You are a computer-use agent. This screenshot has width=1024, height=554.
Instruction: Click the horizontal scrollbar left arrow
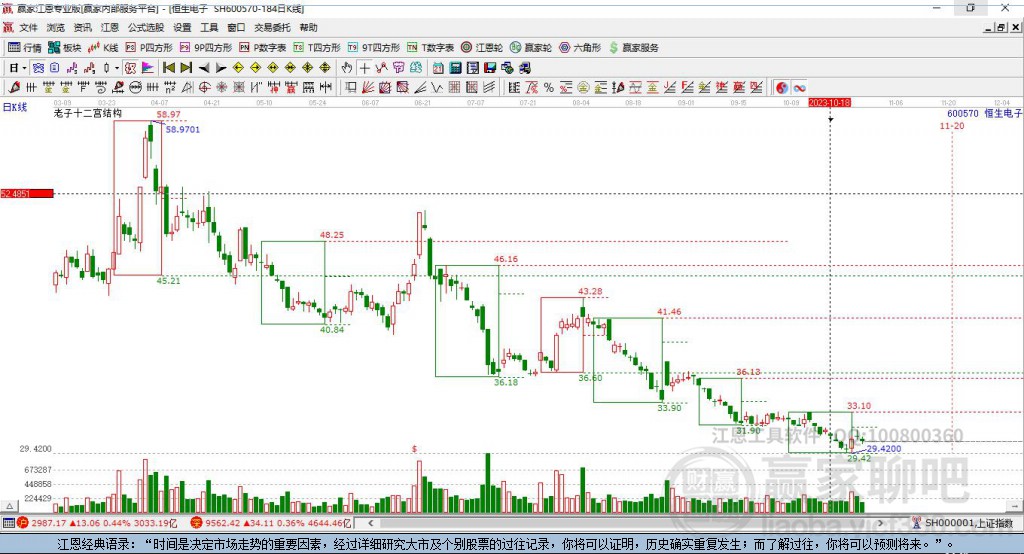370,523
